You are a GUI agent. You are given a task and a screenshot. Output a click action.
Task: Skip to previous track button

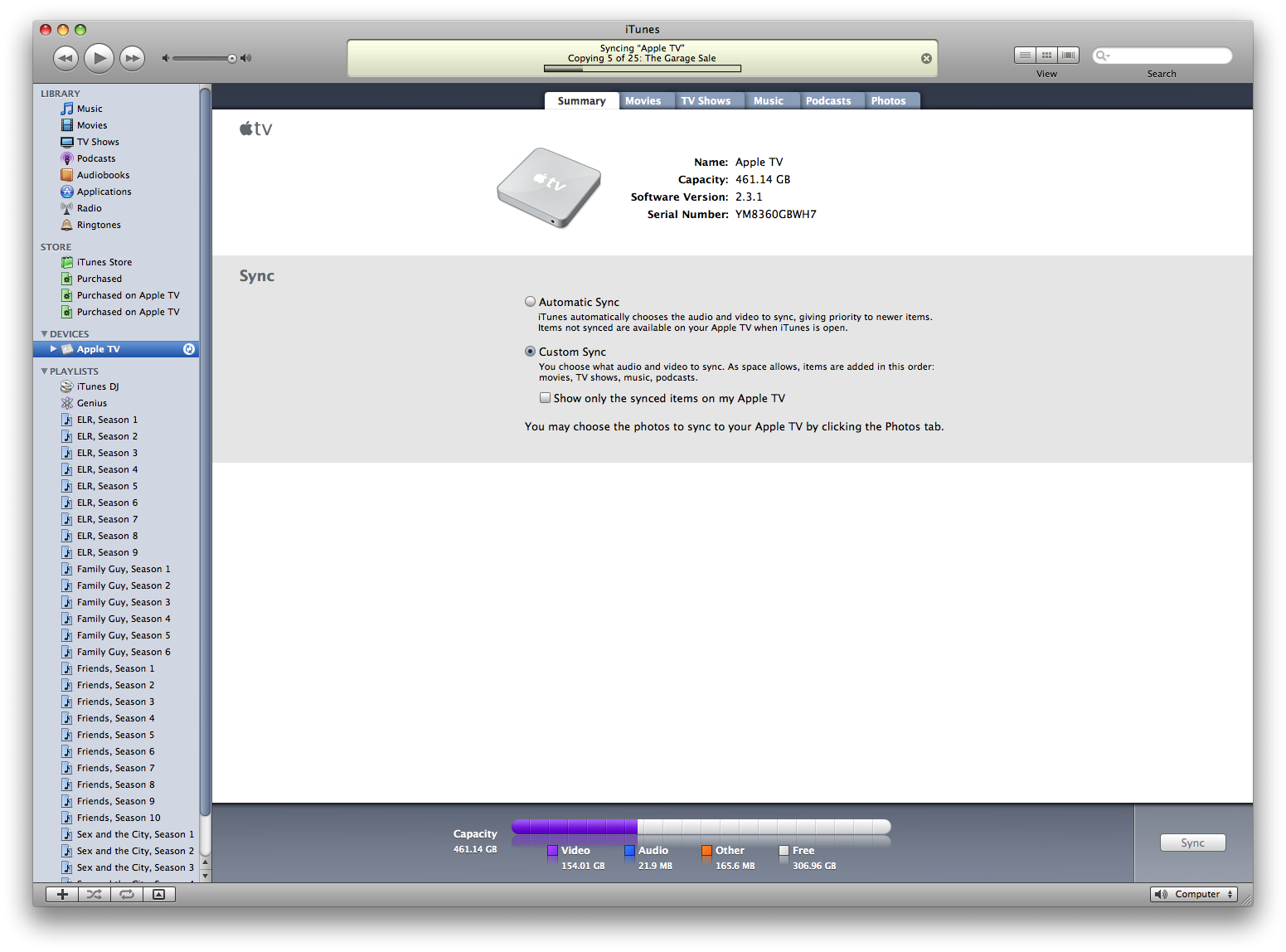click(66, 58)
